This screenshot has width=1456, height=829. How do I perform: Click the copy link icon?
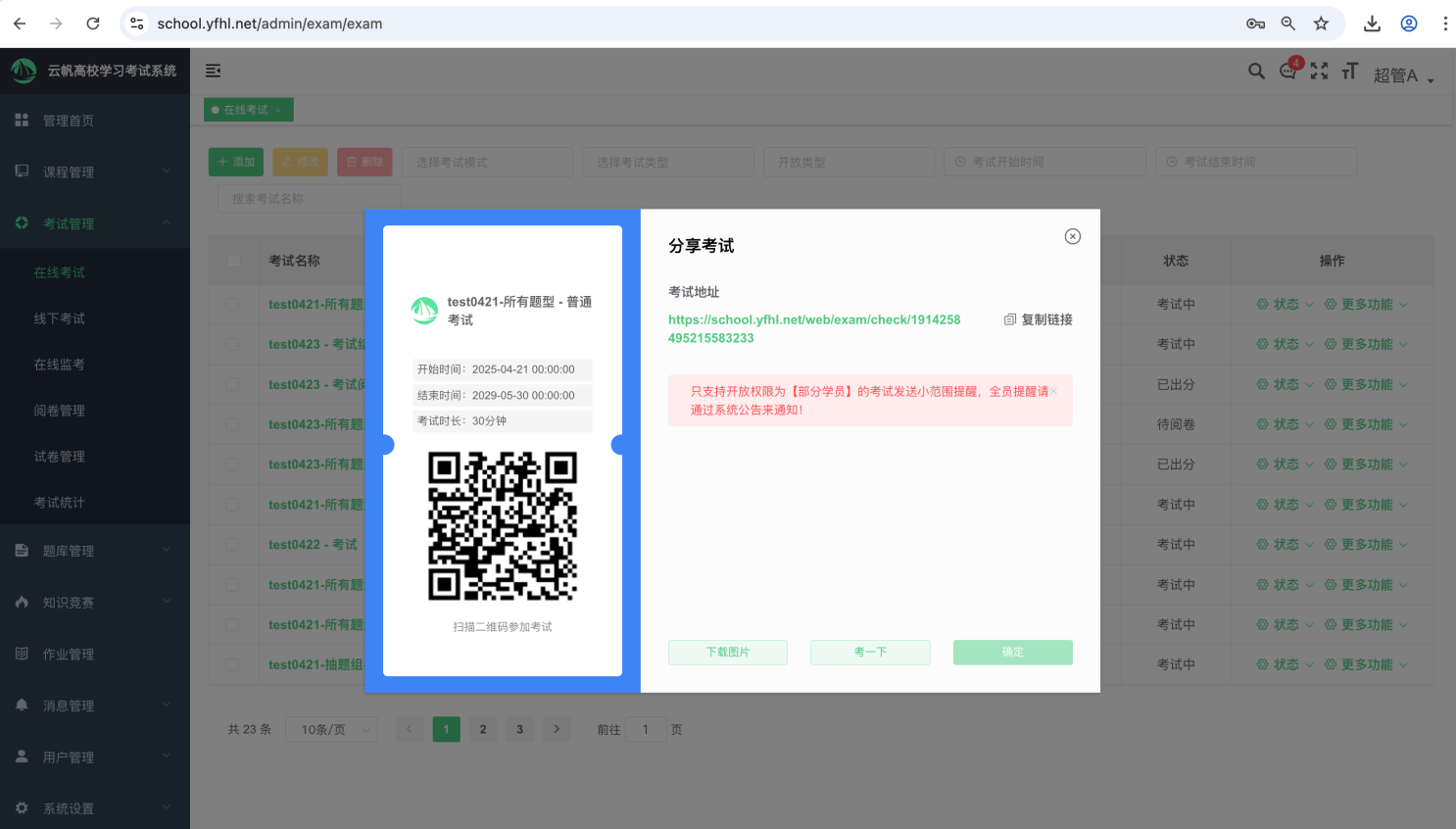tap(1010, 319)
